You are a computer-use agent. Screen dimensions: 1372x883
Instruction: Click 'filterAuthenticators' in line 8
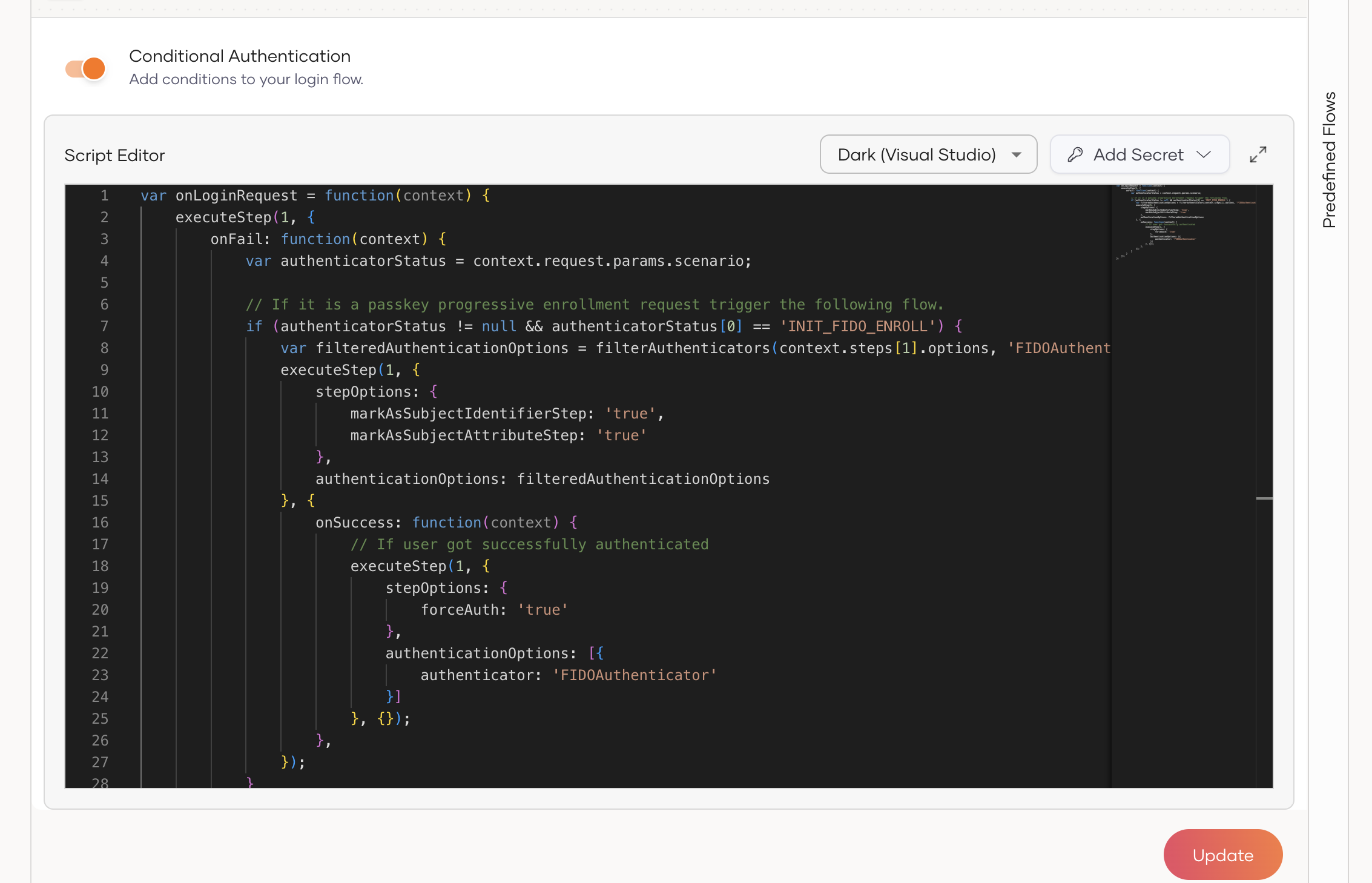[683, 348]
